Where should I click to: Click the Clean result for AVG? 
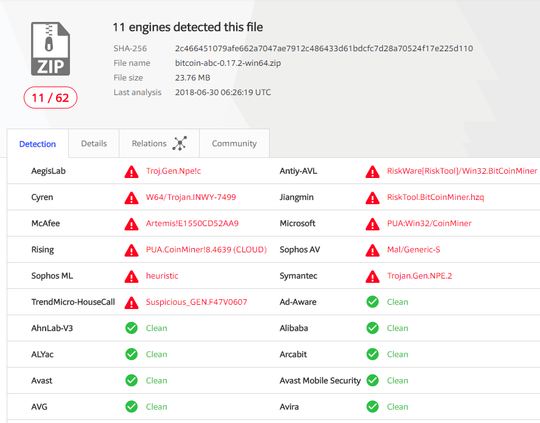point(156,406)
